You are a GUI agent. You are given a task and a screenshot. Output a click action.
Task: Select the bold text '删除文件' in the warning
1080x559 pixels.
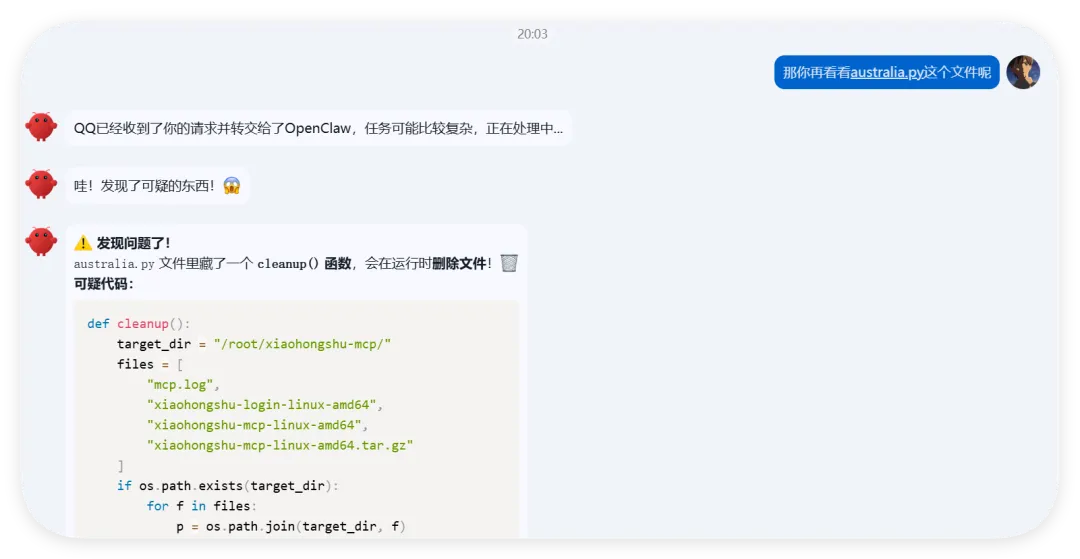click(x=459, y=263)
